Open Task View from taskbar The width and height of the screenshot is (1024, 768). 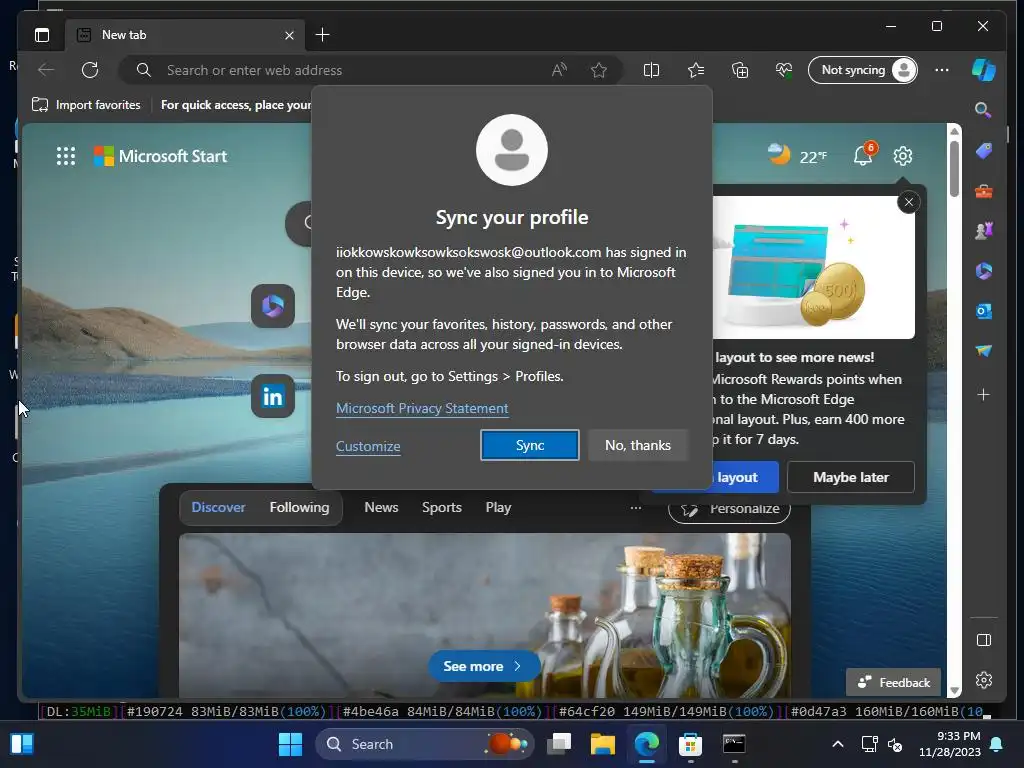(559, 744)
